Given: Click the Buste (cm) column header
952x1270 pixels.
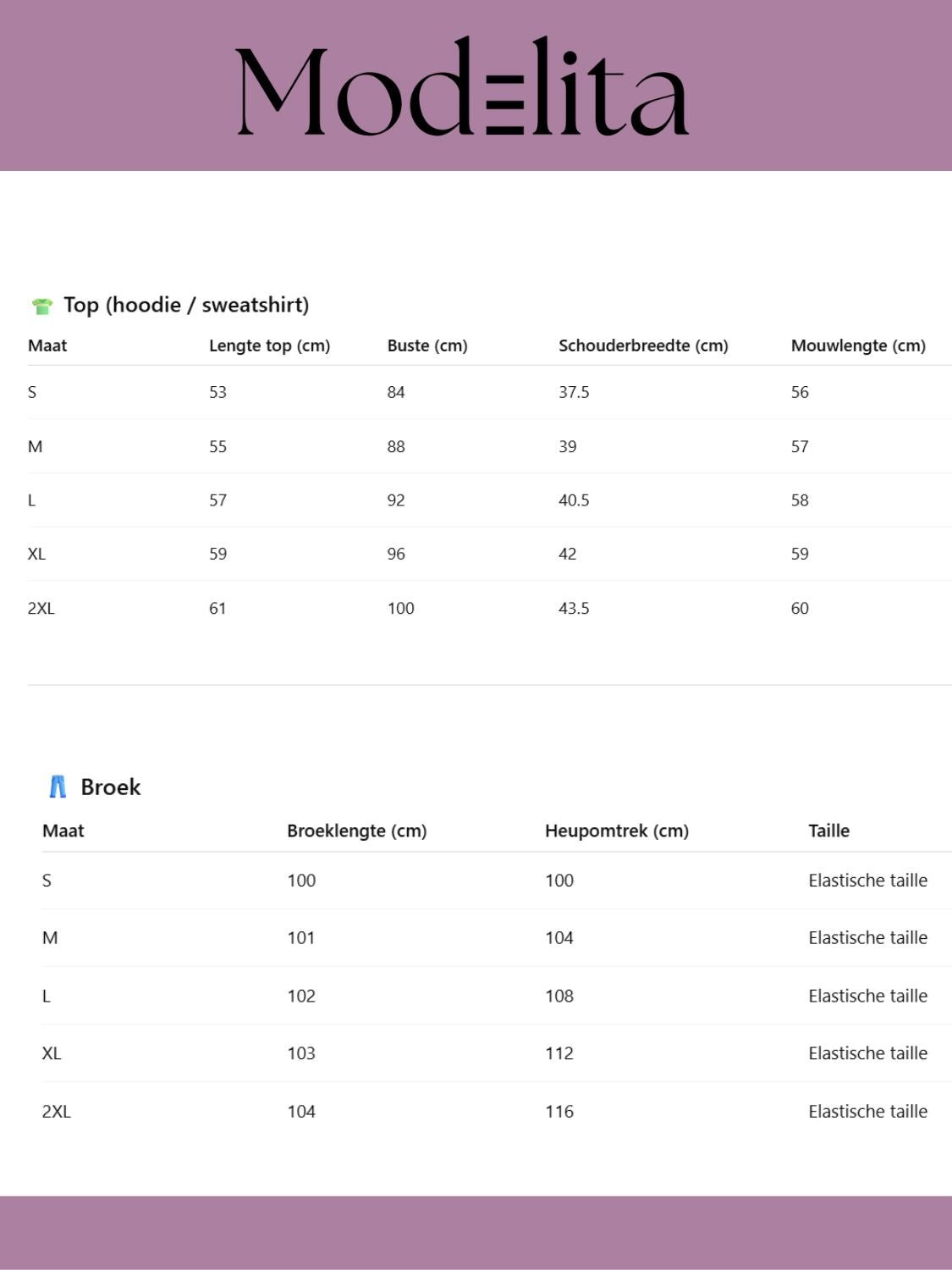Looking at the screenshot, I should coord(427,345).
